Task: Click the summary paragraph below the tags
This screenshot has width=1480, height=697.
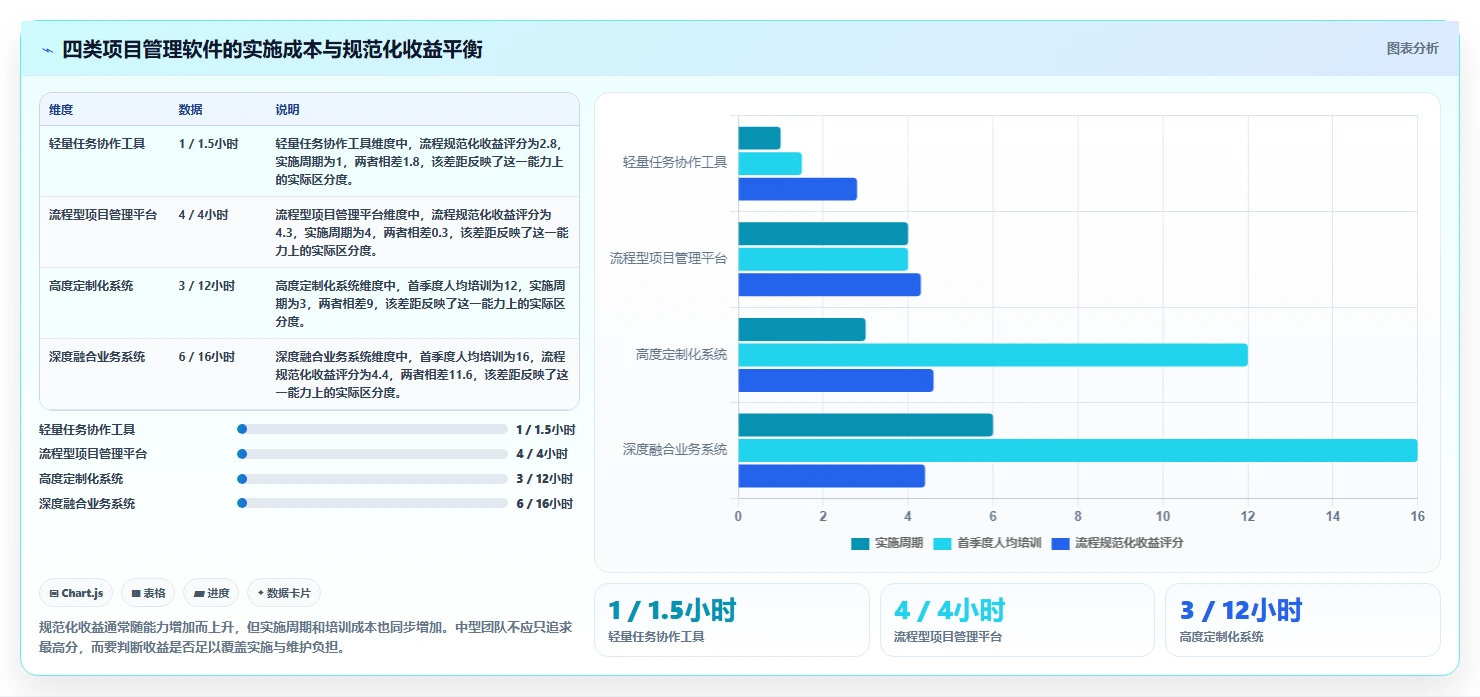Action: [x=306, y=637]
